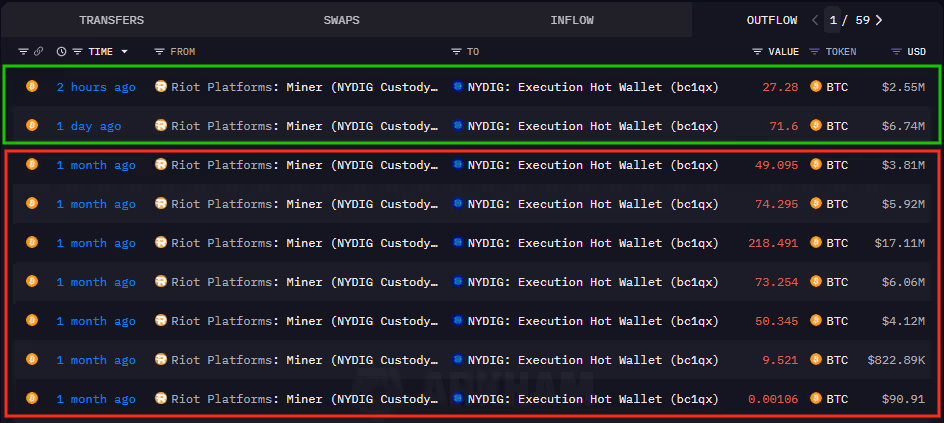Click the page number field showing 1
The width and height of the screenshot is (944, 423).
[x=833, y=20]
